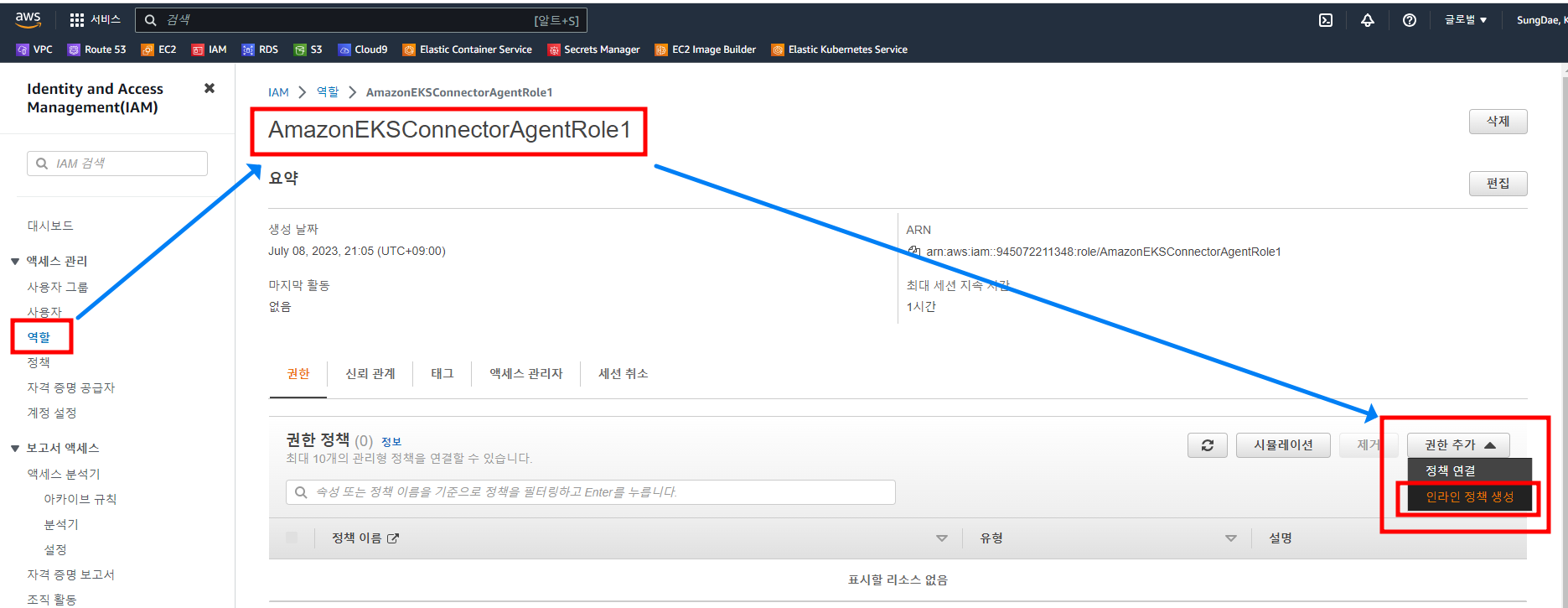Close the IAM navigation panel

point(210,88)
